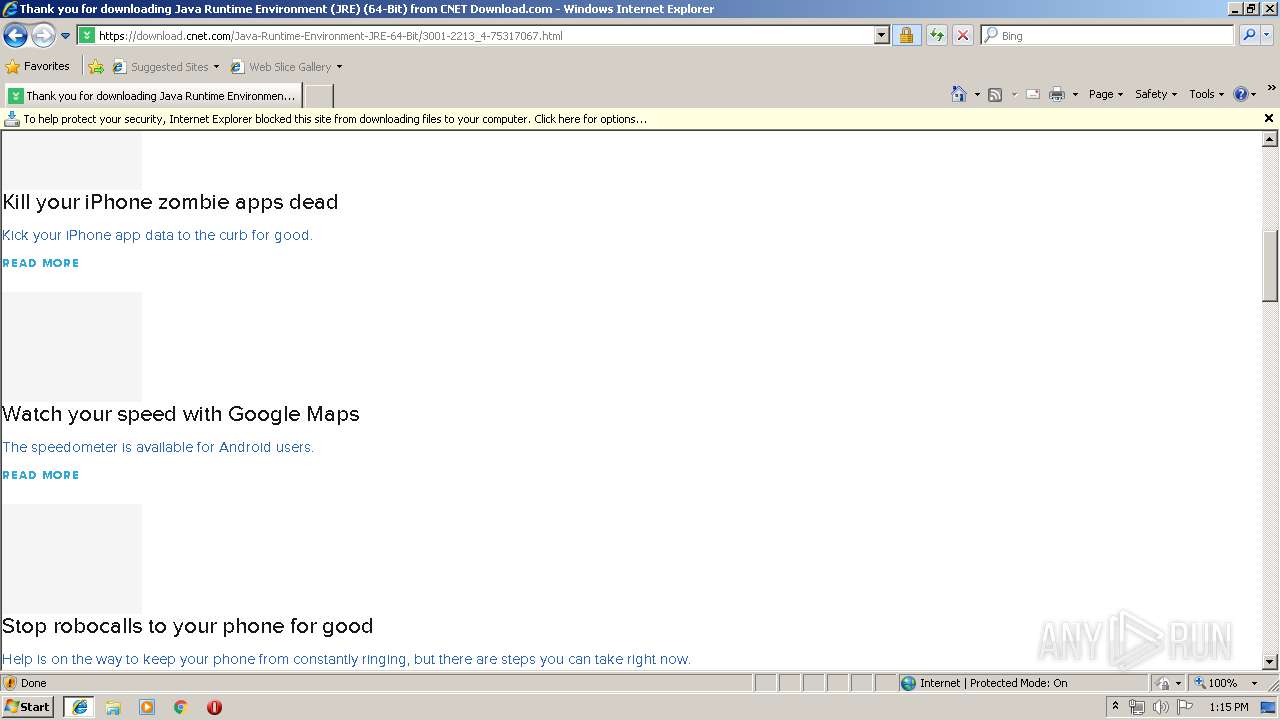Expand the Home button dropdown arrow
Viewport: 1280px width, 720px height.
977,94
